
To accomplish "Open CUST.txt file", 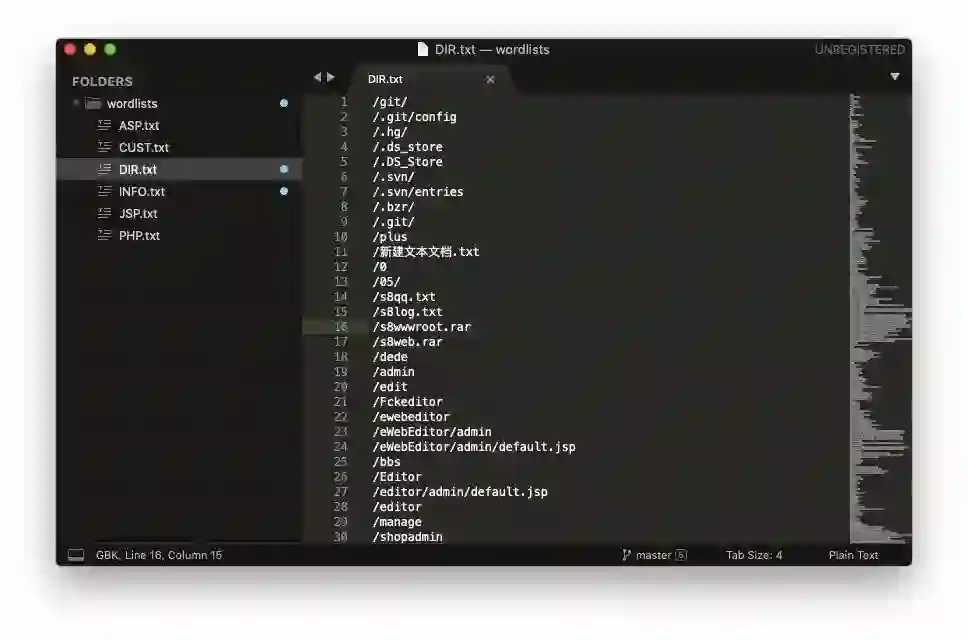I will pyautogui.click(x=144, y=148).
